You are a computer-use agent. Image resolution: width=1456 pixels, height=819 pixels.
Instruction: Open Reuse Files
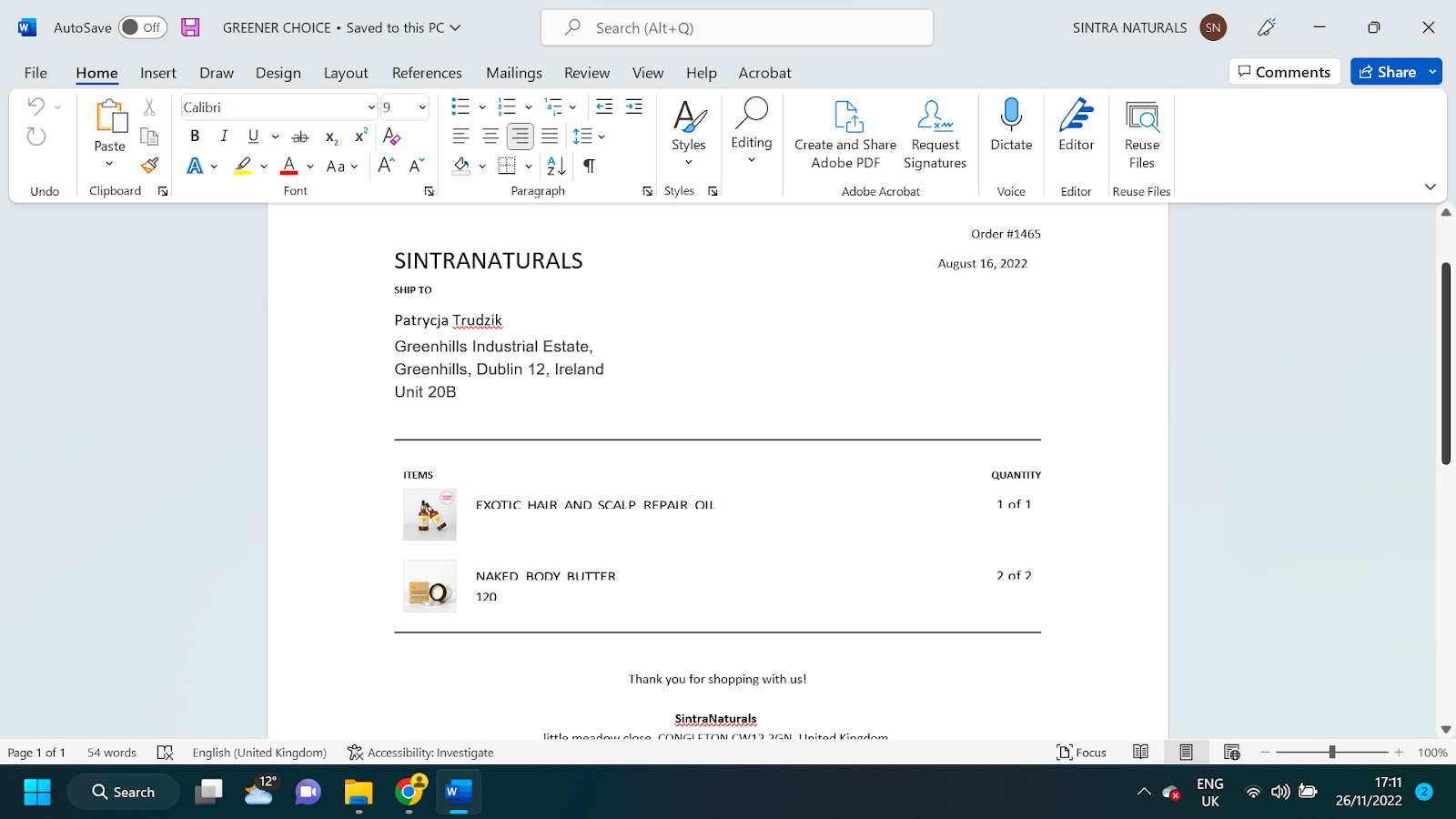(x=1142, y=134)
